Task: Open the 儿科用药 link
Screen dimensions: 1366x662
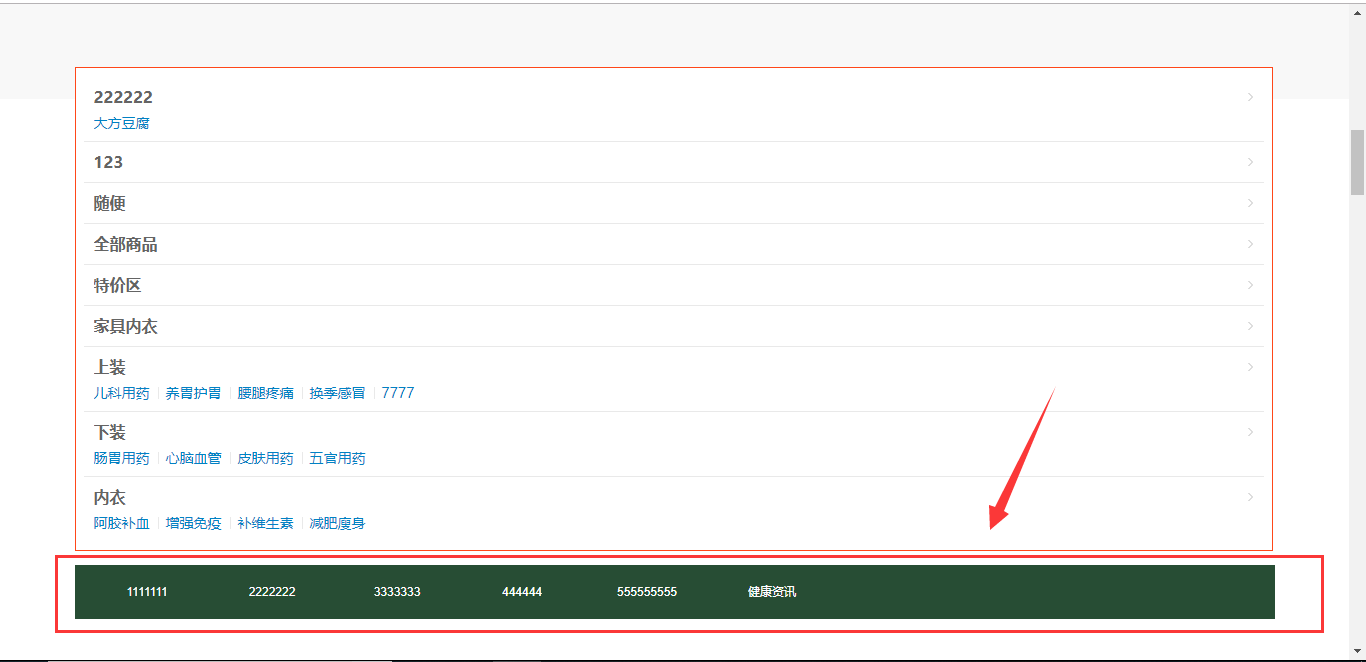Action: 121,393
